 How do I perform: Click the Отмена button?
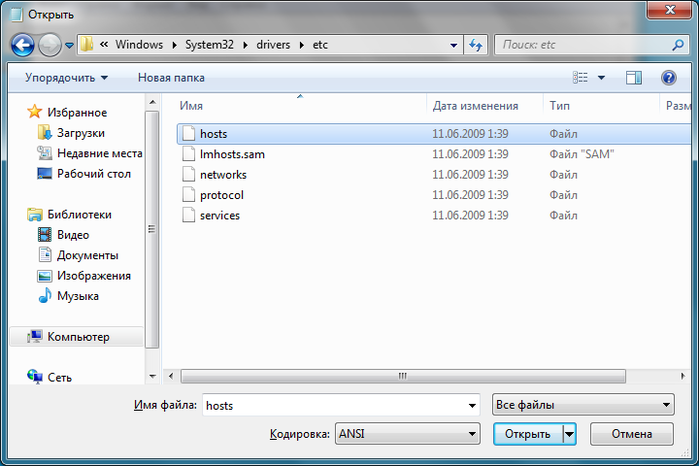tap(632, 434)
